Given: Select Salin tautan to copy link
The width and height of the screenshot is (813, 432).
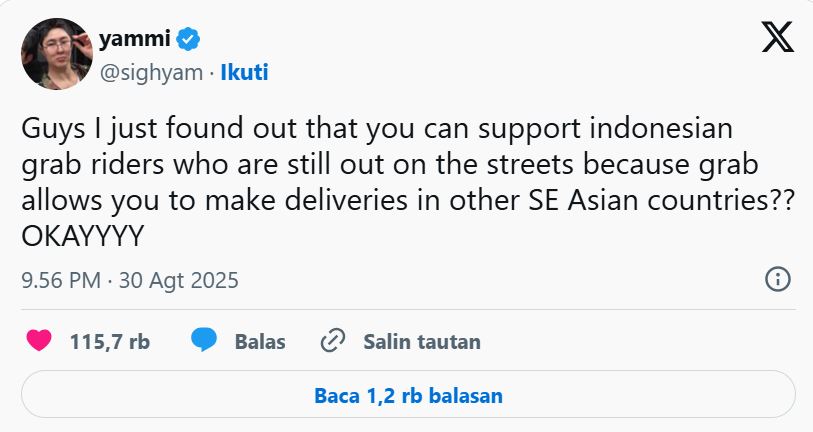Looking at the screenshot, I should (x=421, y=341).
